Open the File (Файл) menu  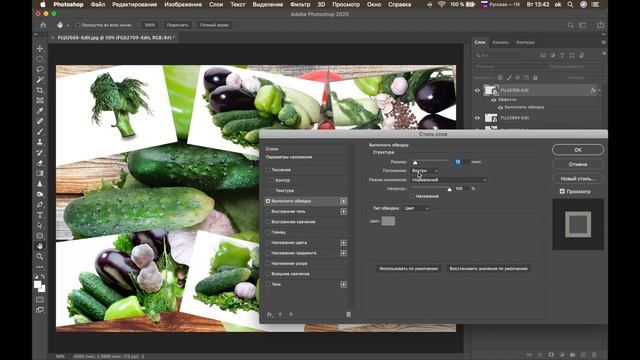pyautogui.click(x=98, y=4)
